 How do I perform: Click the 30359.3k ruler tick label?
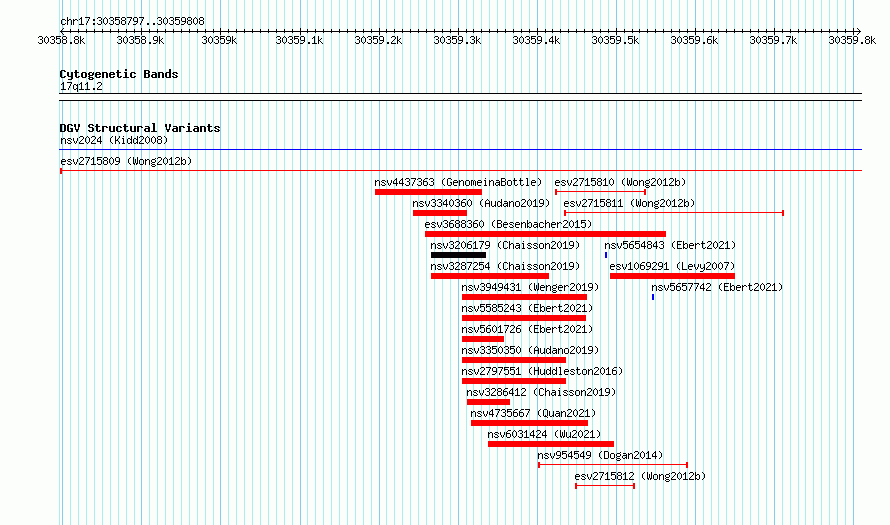[457, 40]
